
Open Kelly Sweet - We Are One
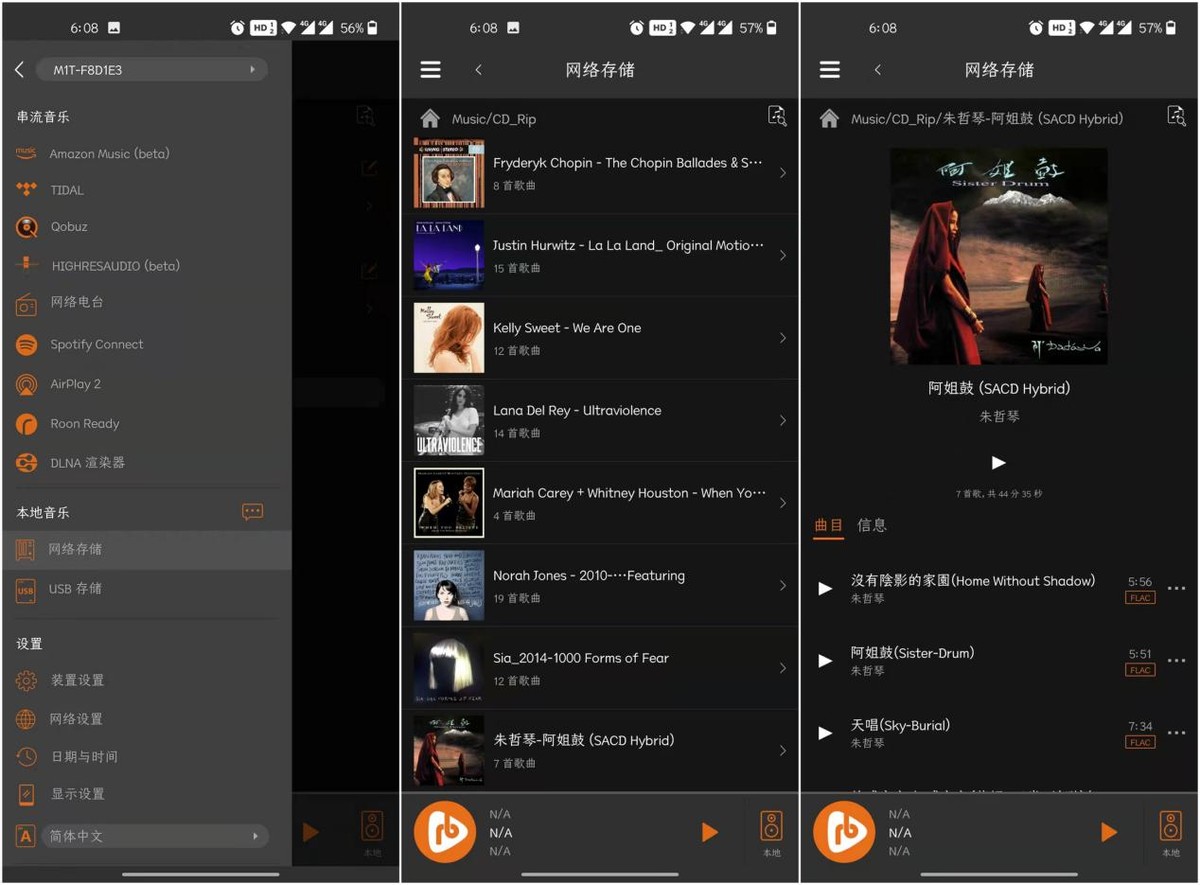click(x=600, y=338)
